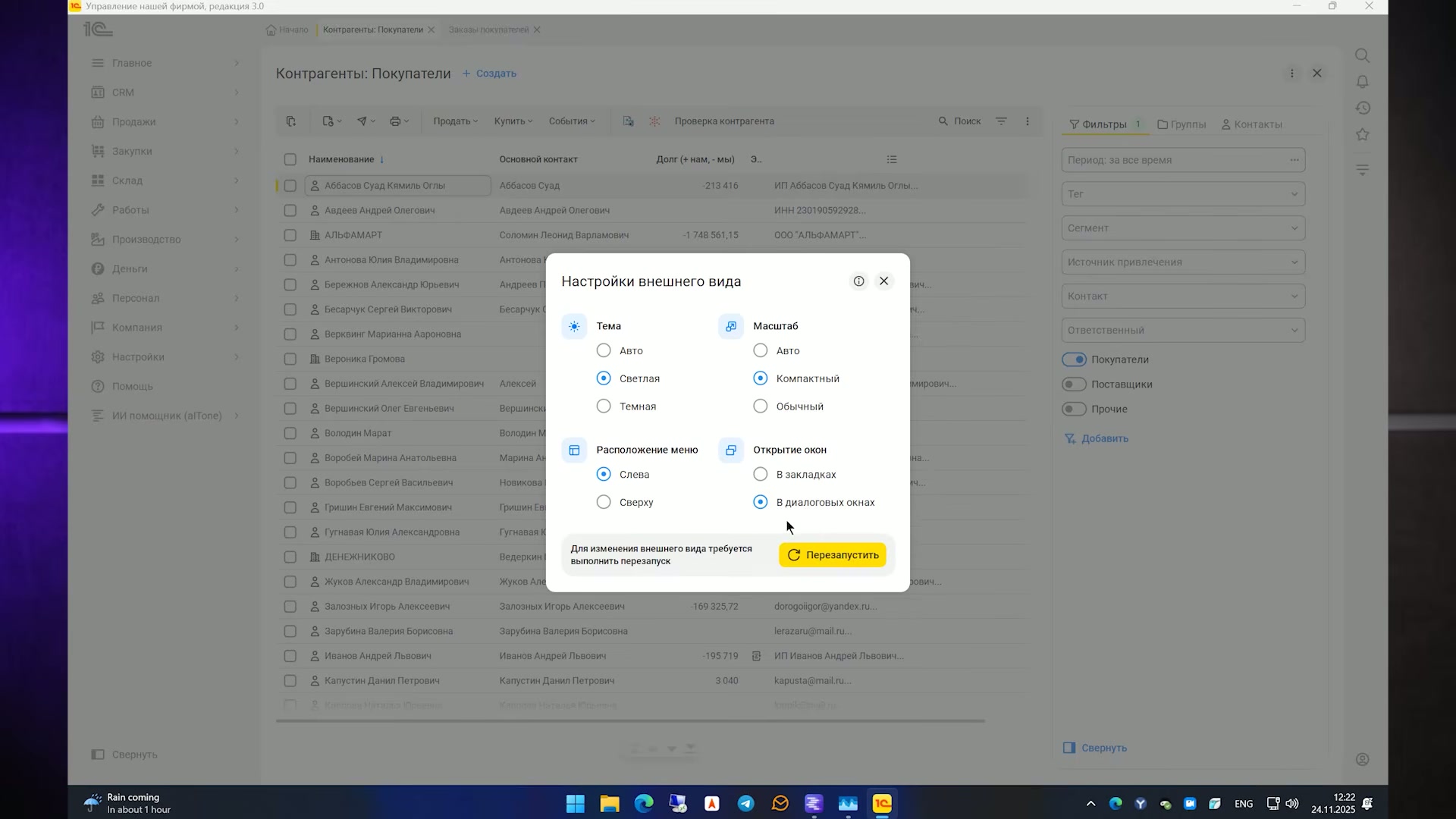The image size is (1456, 819).
Task: Switch to the Группы tab
Action: click(x=1181, y=124)
